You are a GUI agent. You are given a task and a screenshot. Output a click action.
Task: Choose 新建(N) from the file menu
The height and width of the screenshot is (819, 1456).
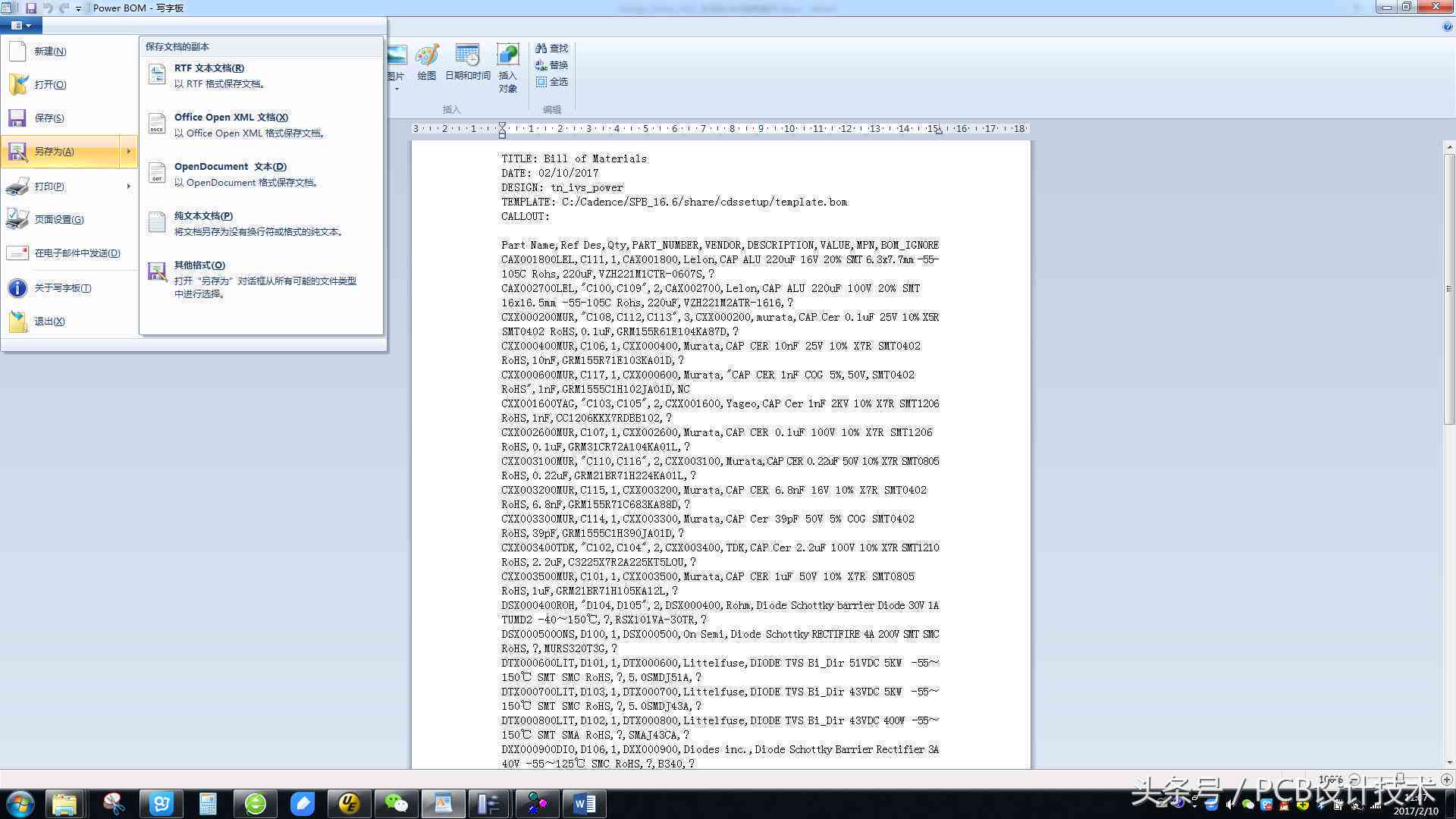coord(68,51)
